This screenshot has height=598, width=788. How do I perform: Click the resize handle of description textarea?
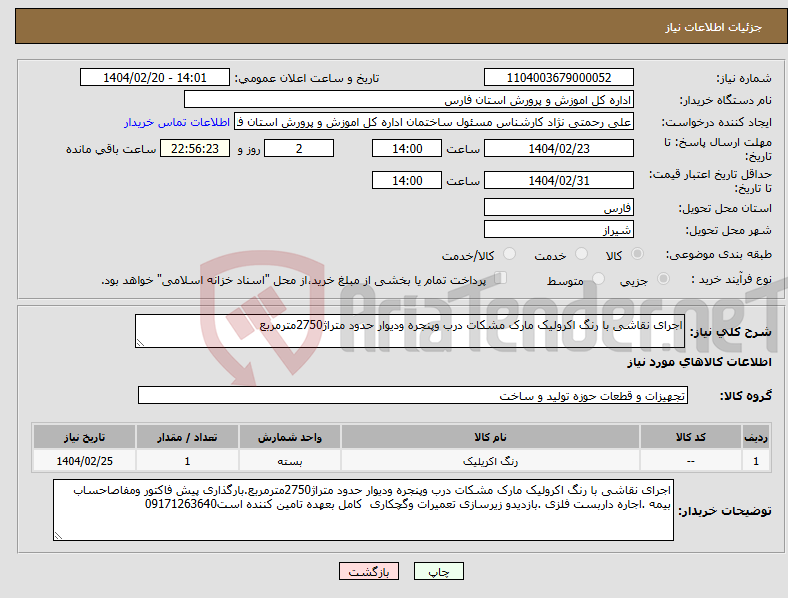140,343
